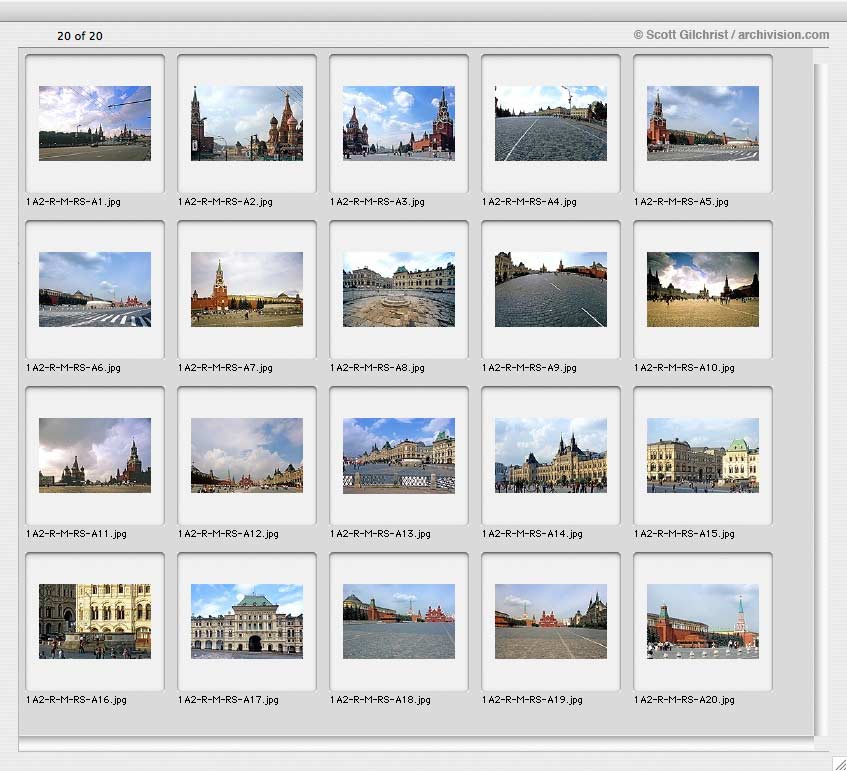The image size is (847, 771).
Task: Open thumbnail 1A2-R-M-RS-A15.jpg
Action: (x=703, y=455)
